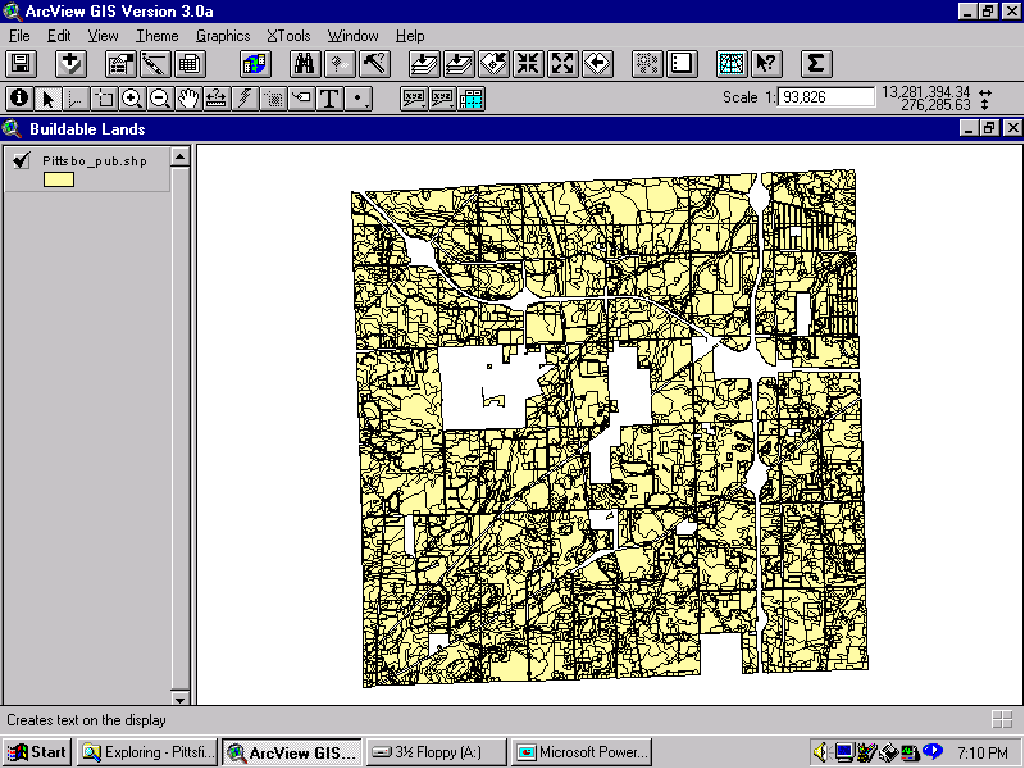Open the Legend Editor icon
Viewport: 1024px width, 768px height.
[155, 64]
